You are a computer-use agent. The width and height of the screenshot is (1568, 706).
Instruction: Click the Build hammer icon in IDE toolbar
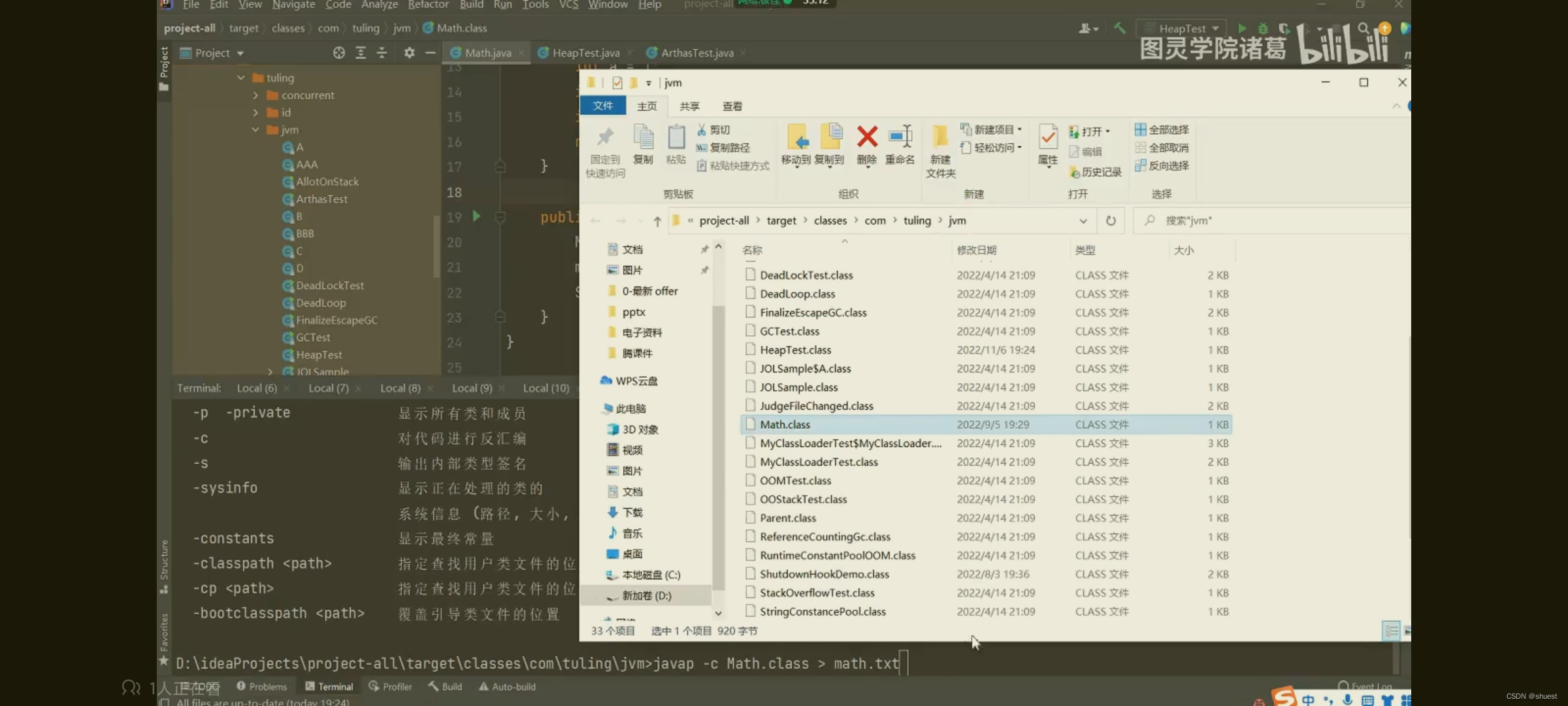pyautogui.click(x=1119, y=28)
